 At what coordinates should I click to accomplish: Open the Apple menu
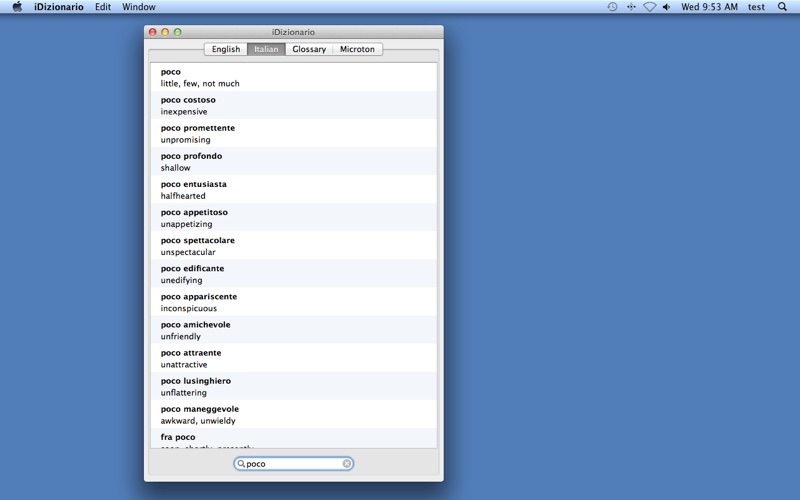coord(17,7)
